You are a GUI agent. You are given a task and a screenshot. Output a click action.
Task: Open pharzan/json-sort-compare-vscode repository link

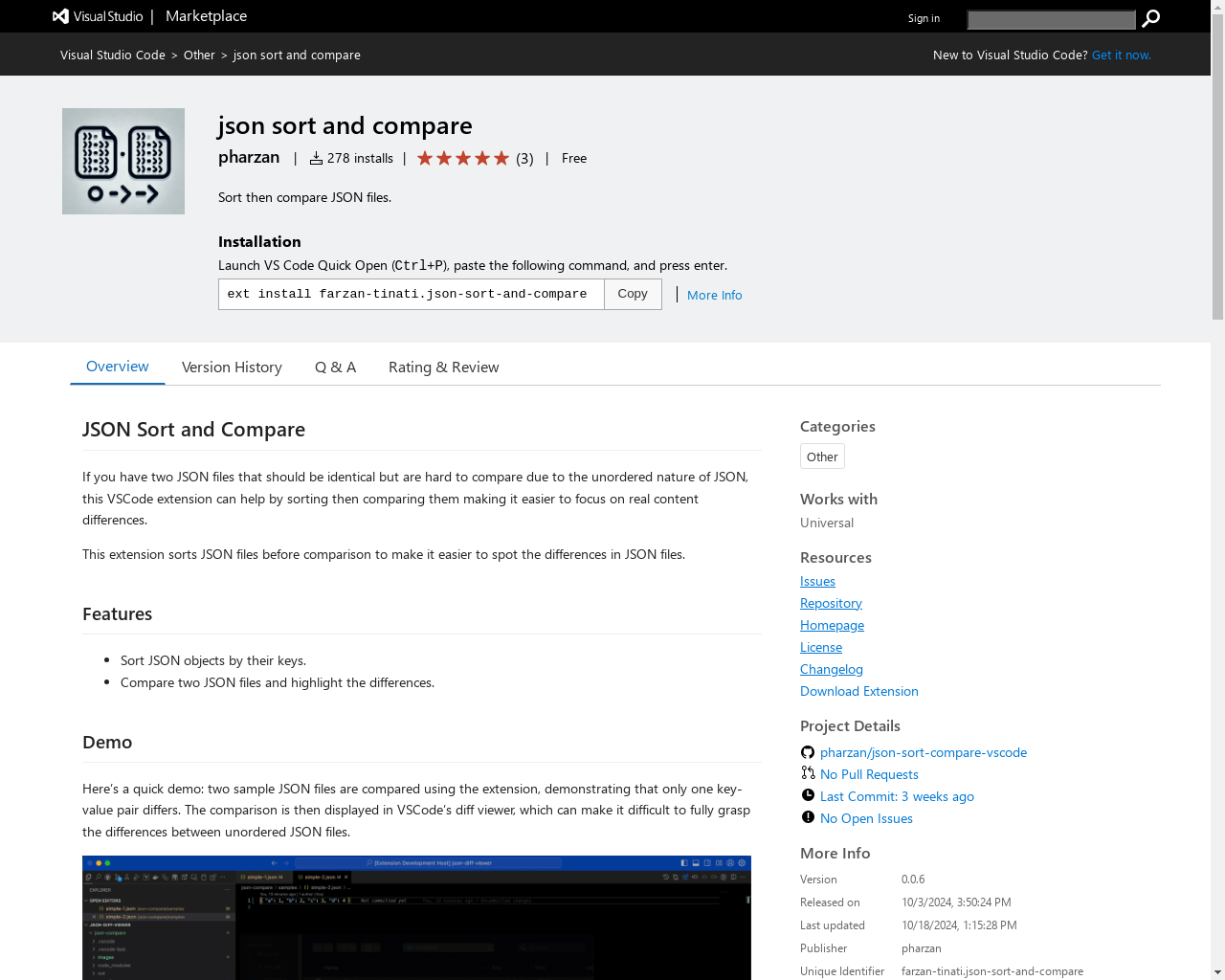click(924, 752)
